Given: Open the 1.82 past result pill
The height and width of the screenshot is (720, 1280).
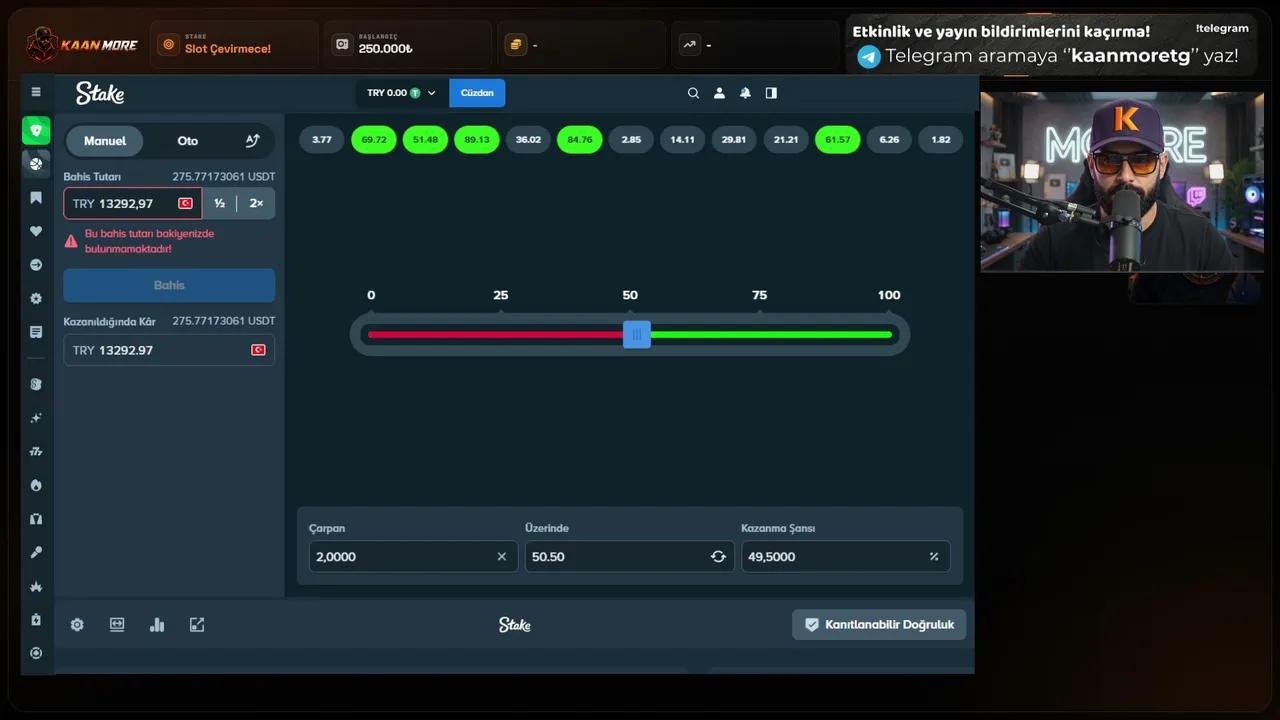Looking at the screenshot, I should (941, 140).
